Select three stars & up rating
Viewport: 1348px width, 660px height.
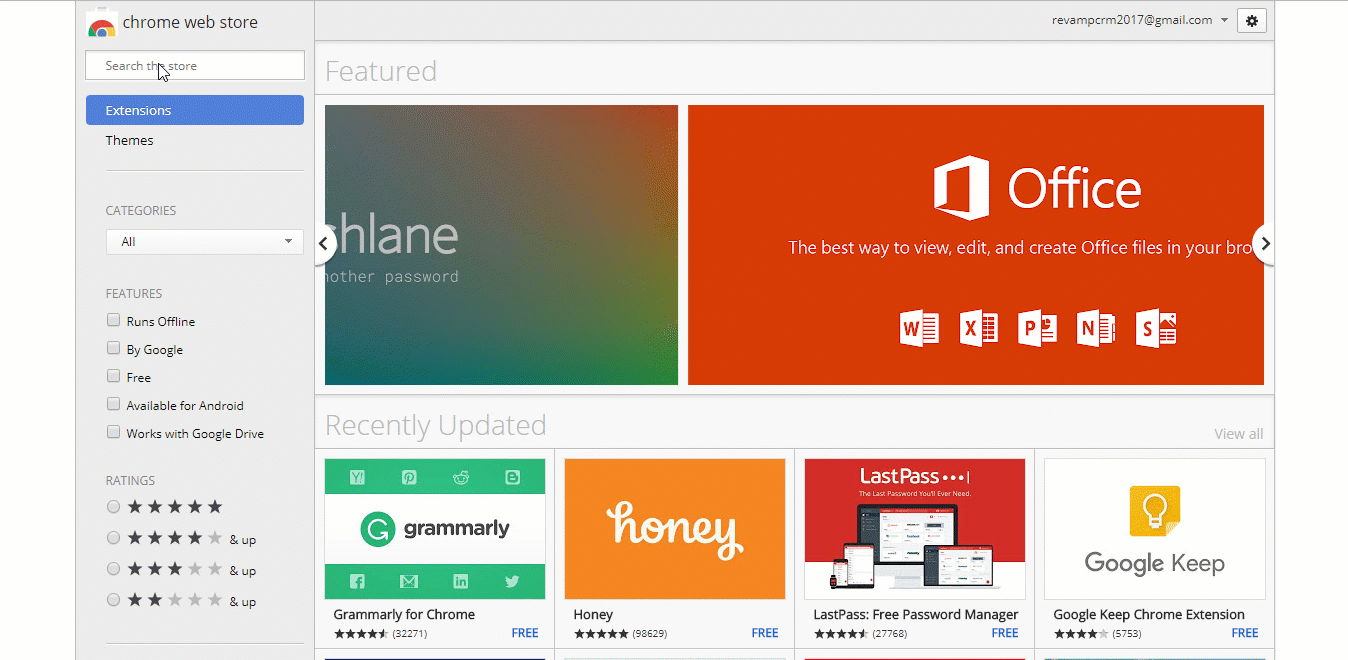pos(113,569)
